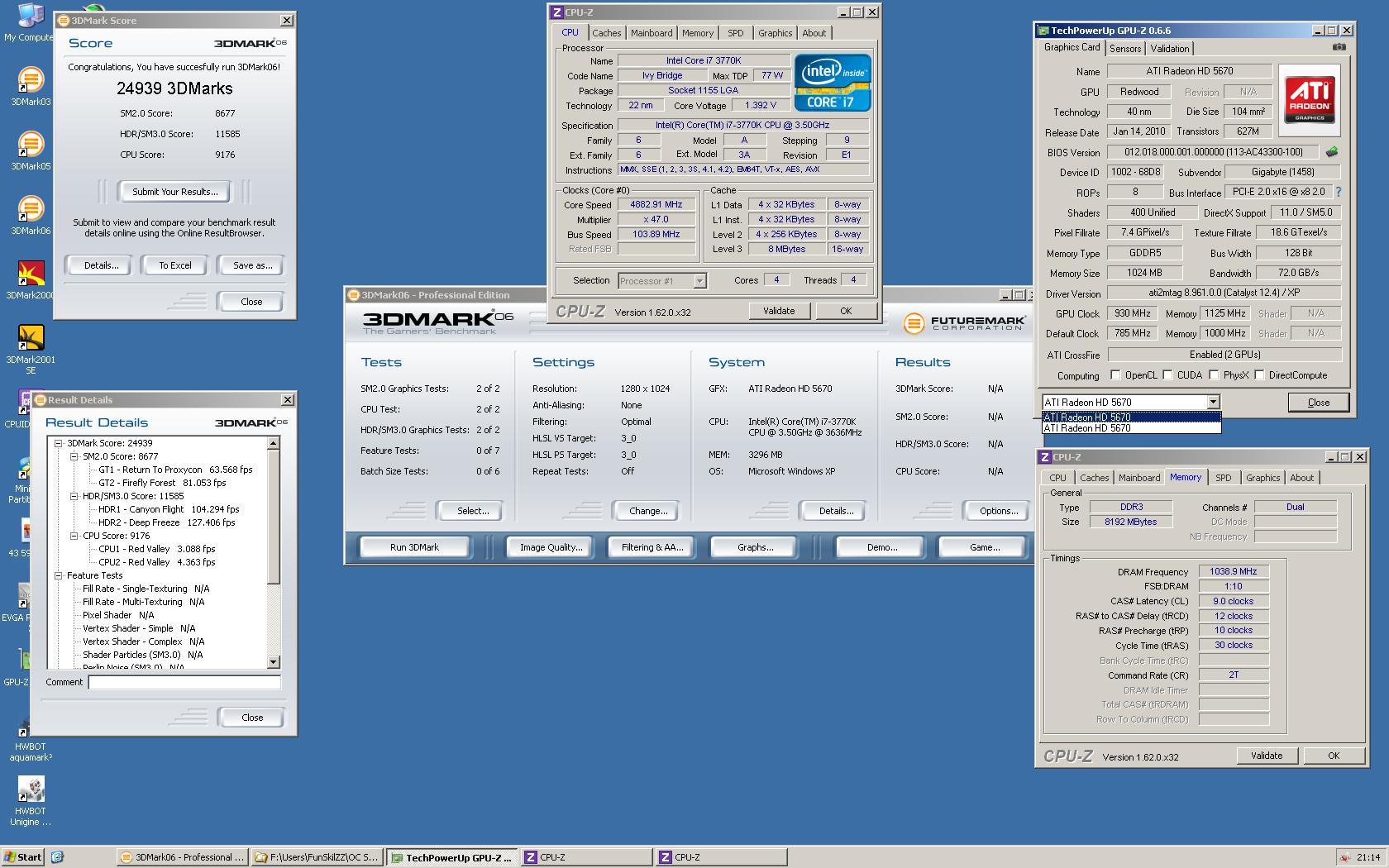1389x868 pixels.
Task: Open the 3DMark2001 SE desktop icon
Action: (31, 349)
